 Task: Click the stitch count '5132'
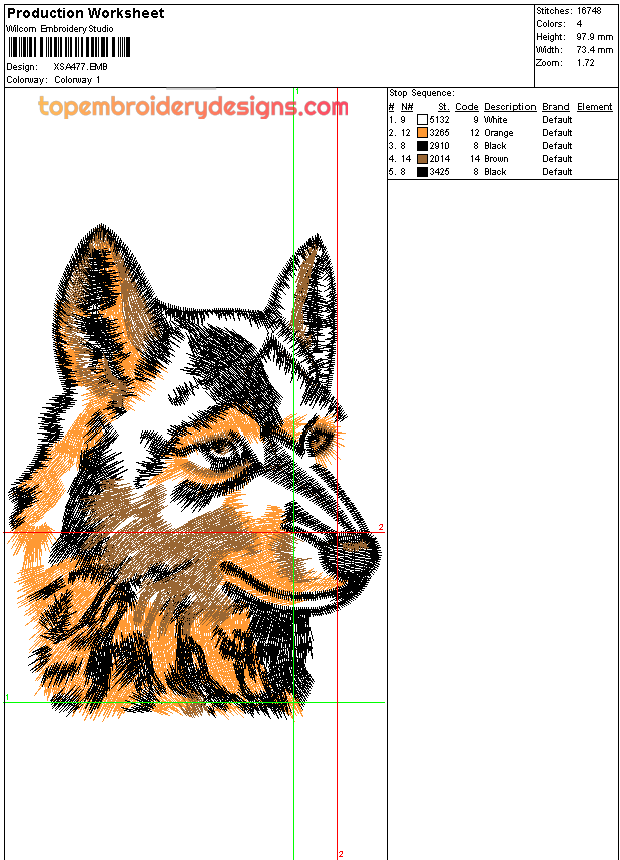click(439, 120)
